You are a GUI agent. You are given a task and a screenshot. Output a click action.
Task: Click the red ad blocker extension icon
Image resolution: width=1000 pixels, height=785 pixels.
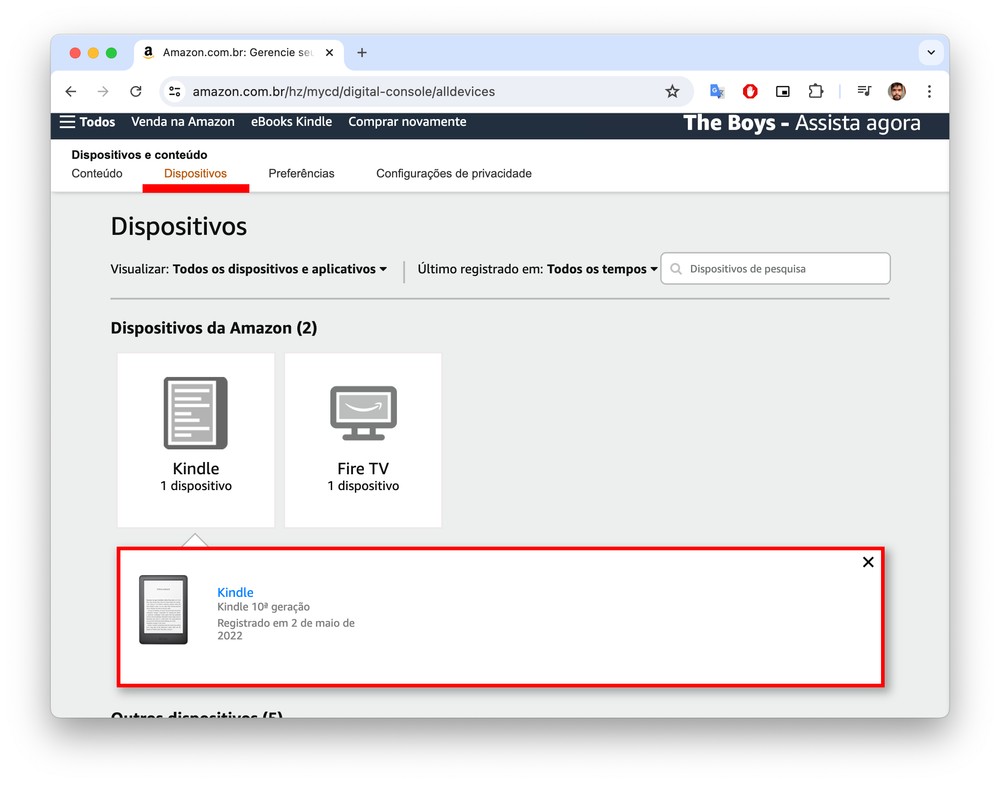(x=750, y=91)
